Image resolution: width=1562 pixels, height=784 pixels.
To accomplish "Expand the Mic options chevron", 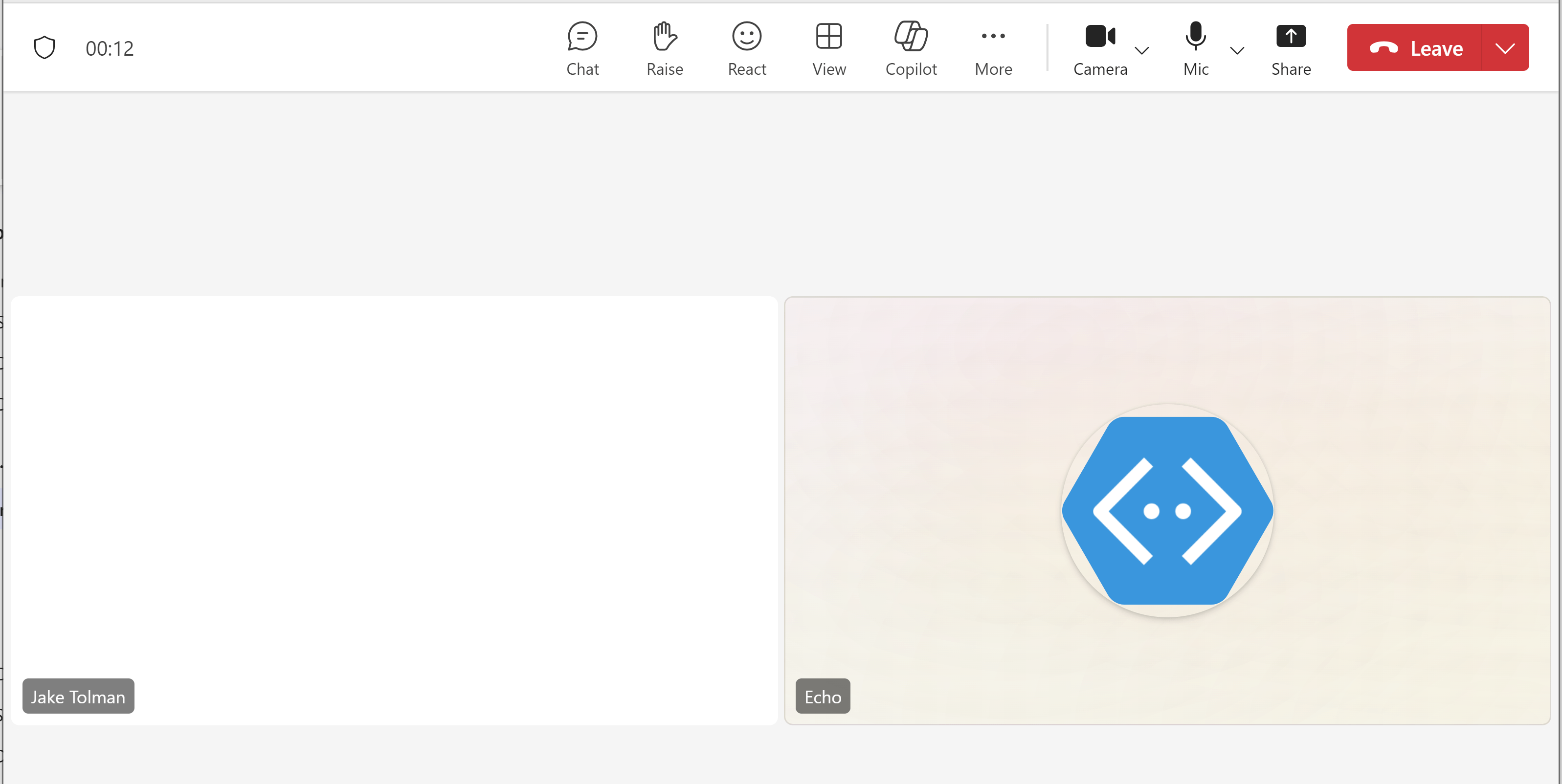I will pyautogui.click(x=1237, y=50).
